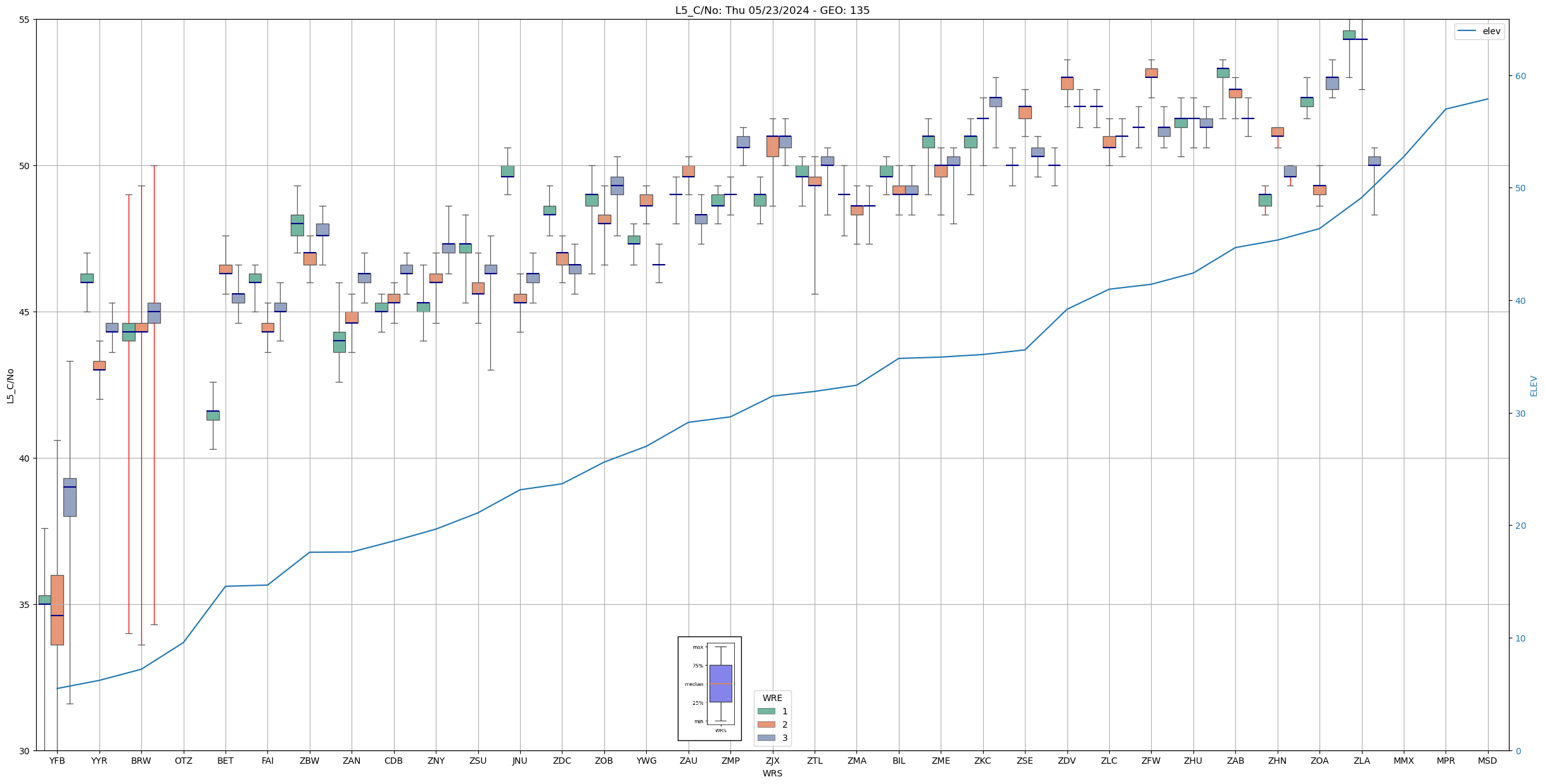
Task: Click the WRE legend title
Action: pos(772,698)
